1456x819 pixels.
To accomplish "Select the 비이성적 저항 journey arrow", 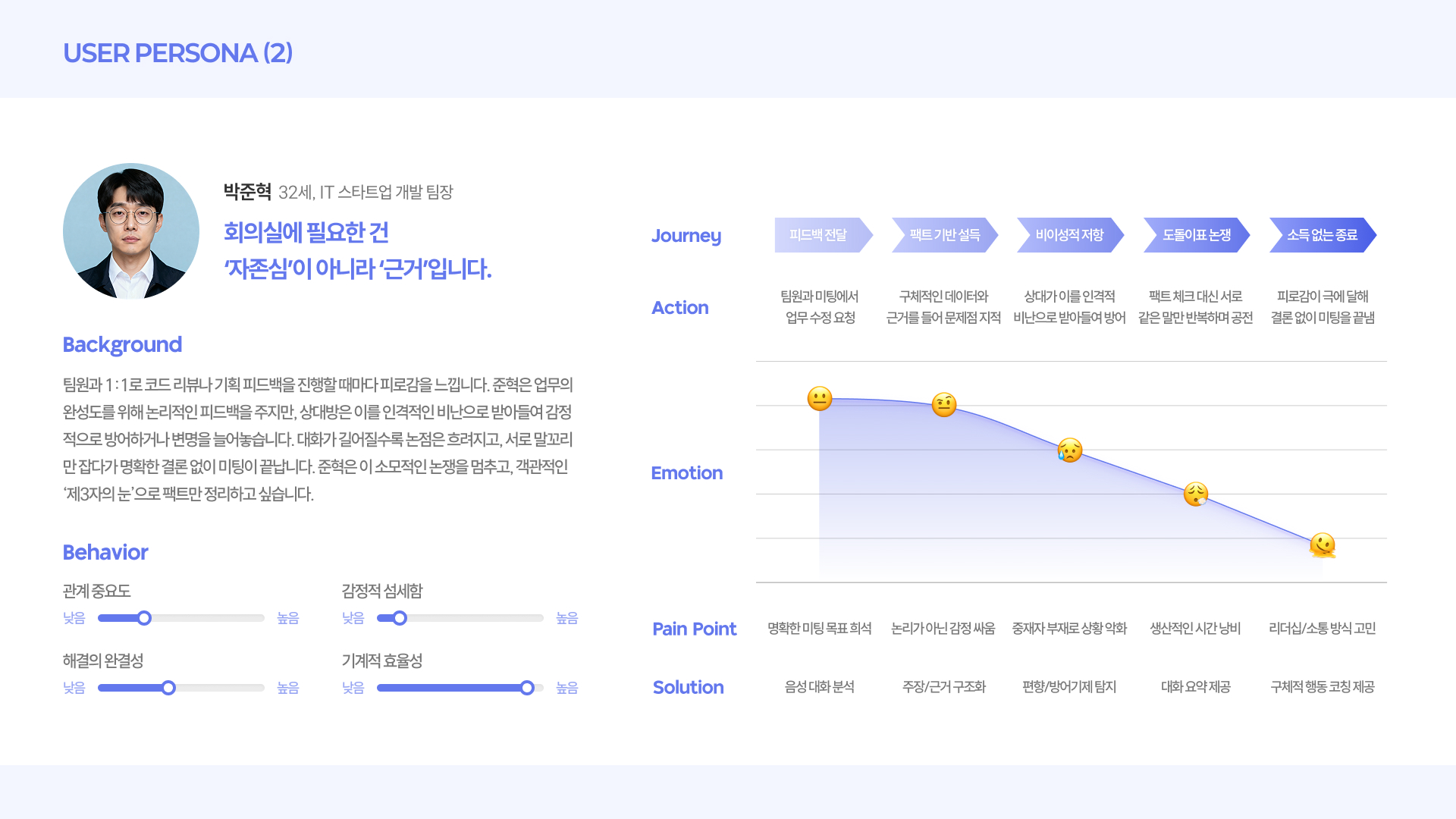I will (1069, 235).
